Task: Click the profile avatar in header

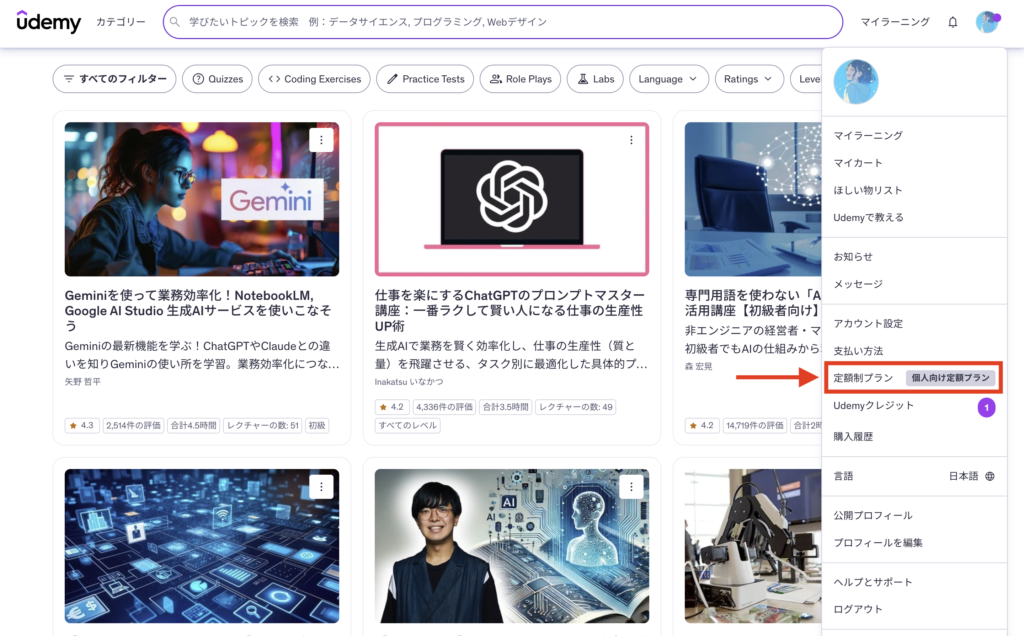Action: pyautogui.click(x=987, y=22)
